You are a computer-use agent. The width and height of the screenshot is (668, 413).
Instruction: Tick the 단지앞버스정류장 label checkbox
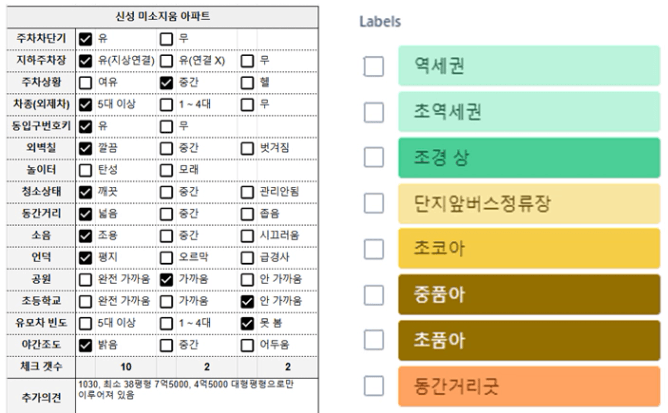[374, 203]
